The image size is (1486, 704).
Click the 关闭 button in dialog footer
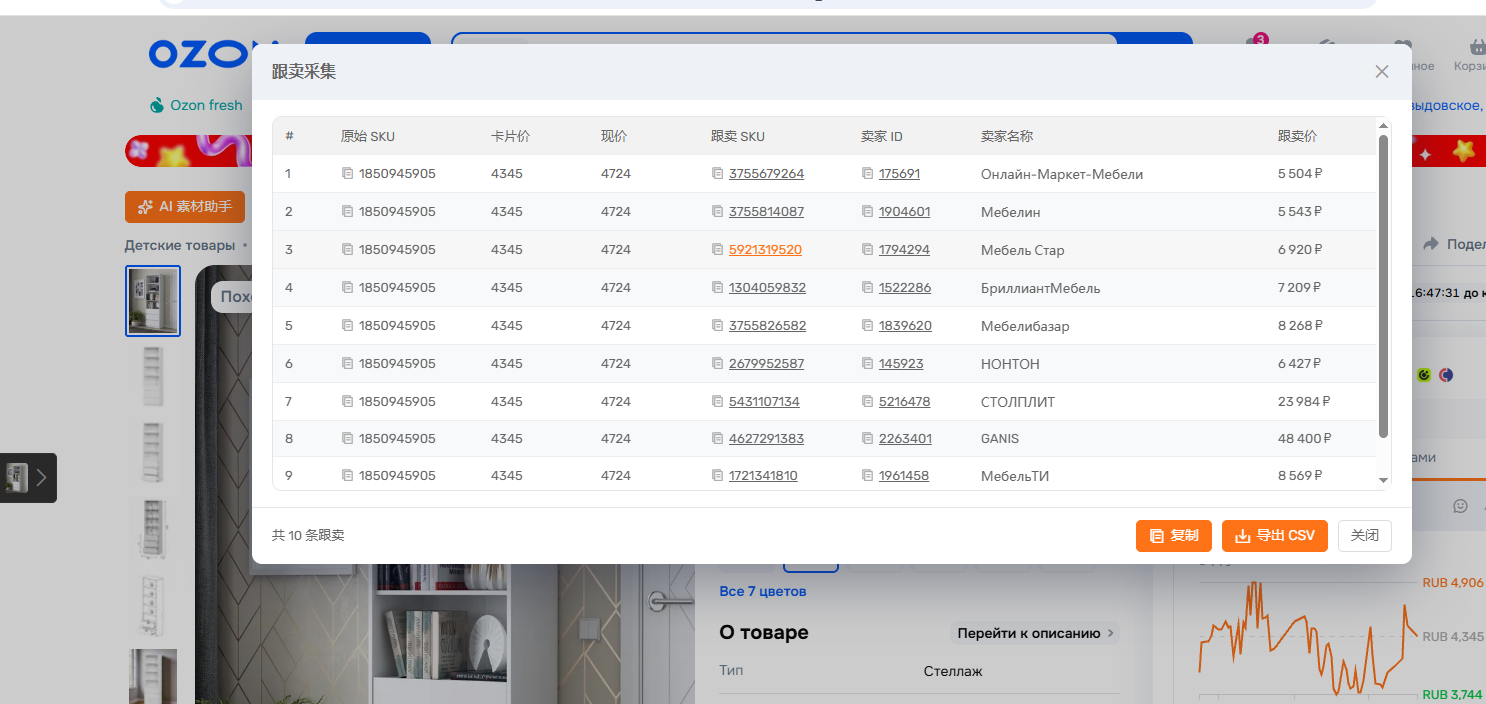click(x=1365, y=536)
